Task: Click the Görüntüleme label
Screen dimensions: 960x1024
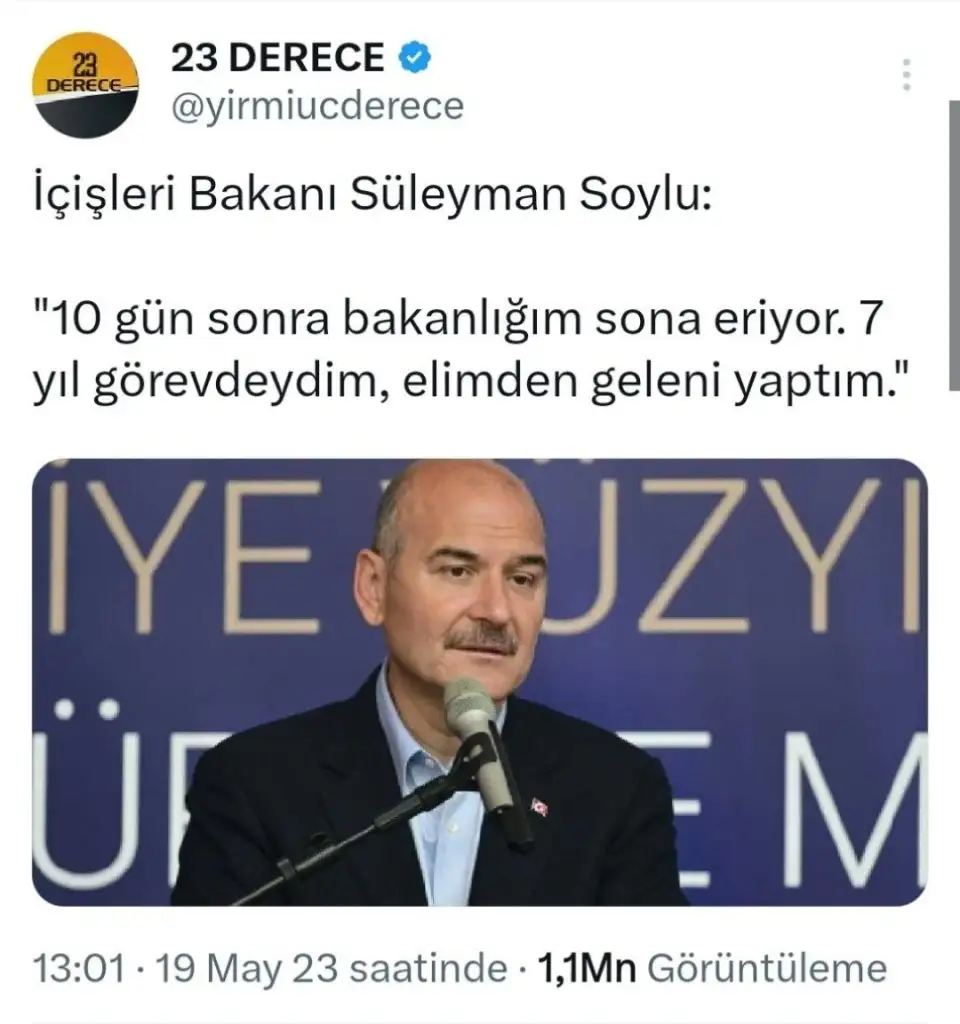Action: tap(767, 968)
